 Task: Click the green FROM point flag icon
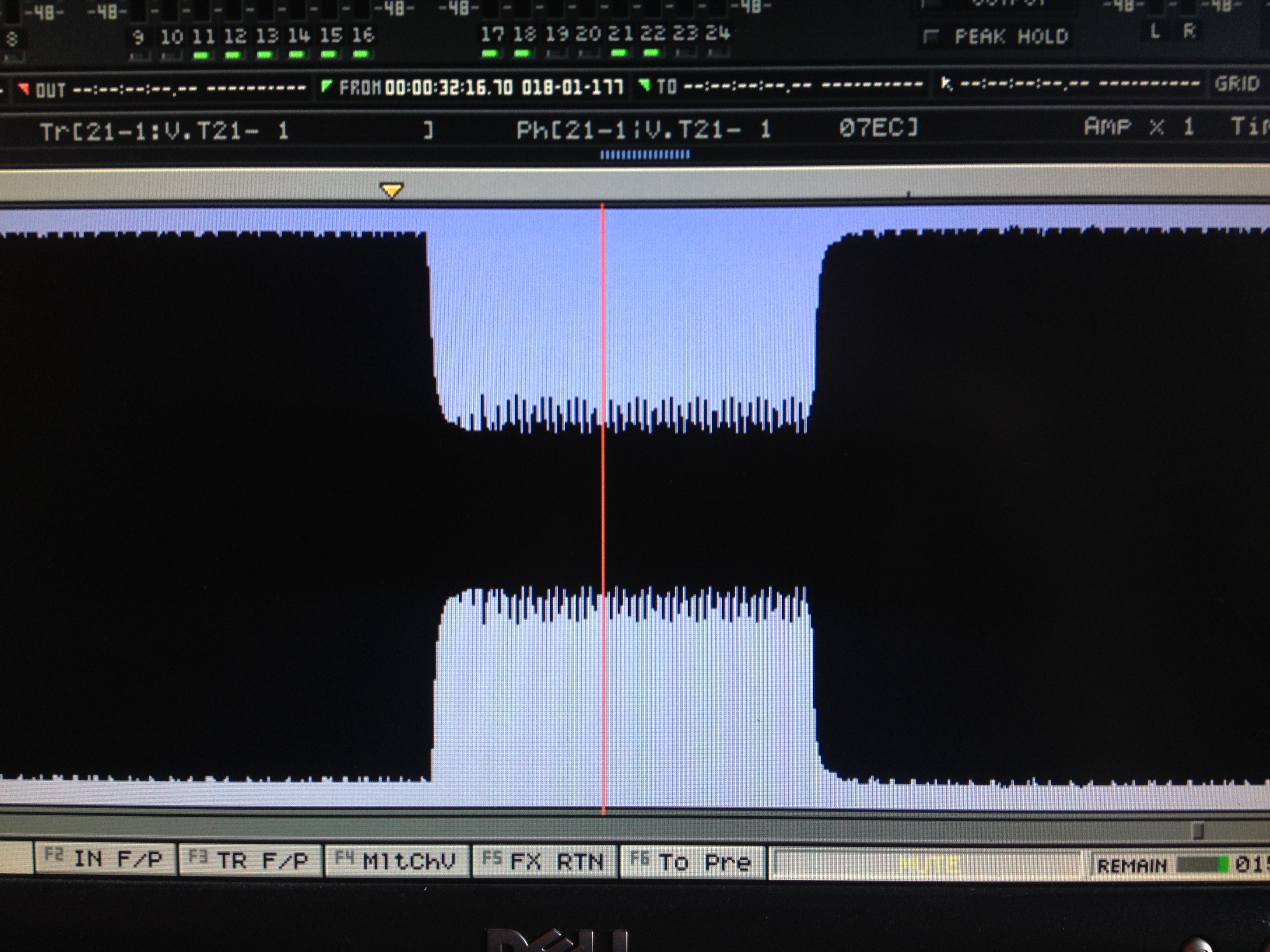(326, 86)
